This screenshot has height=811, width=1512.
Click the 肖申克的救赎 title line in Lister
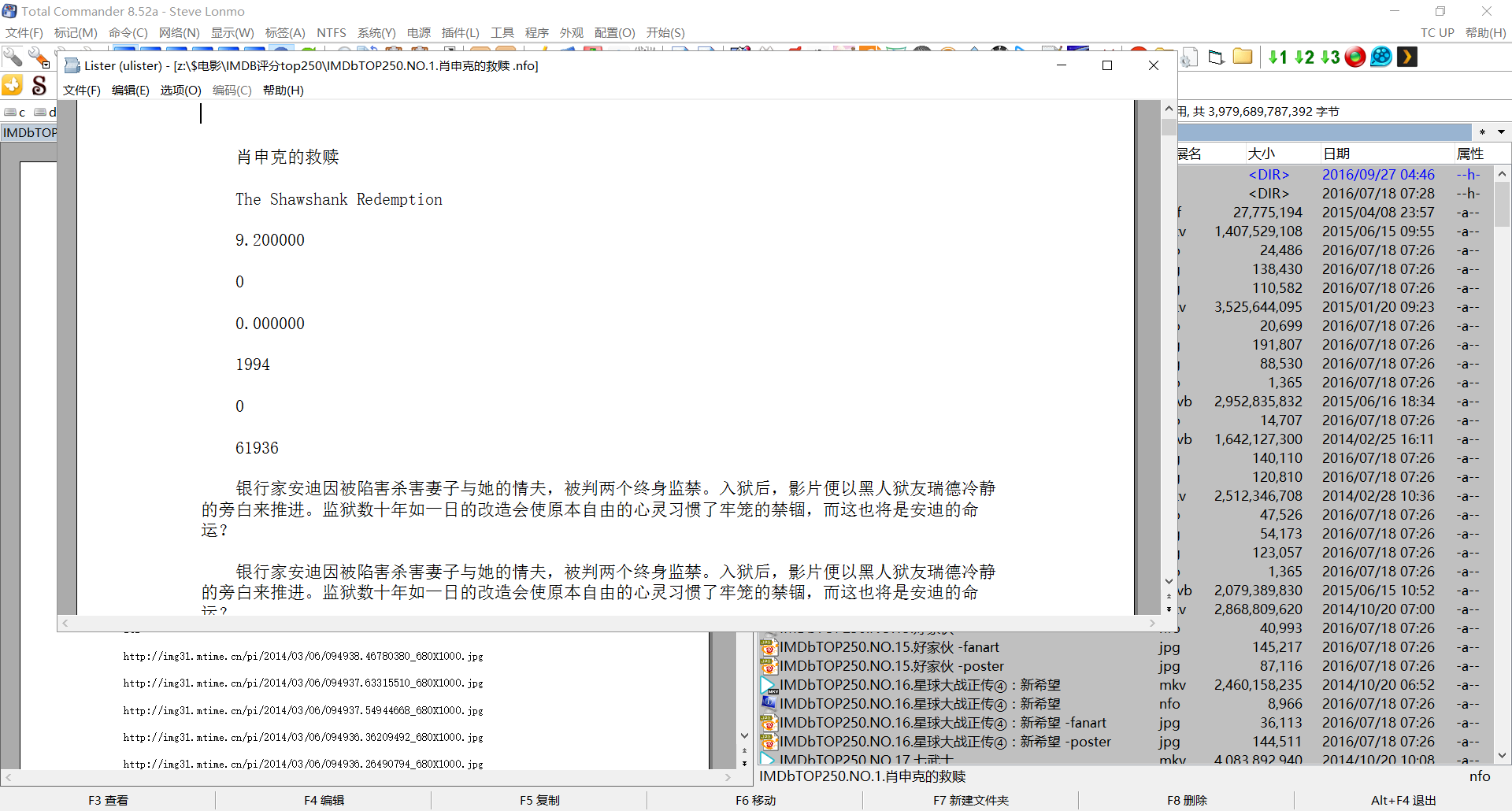(287, 157)
